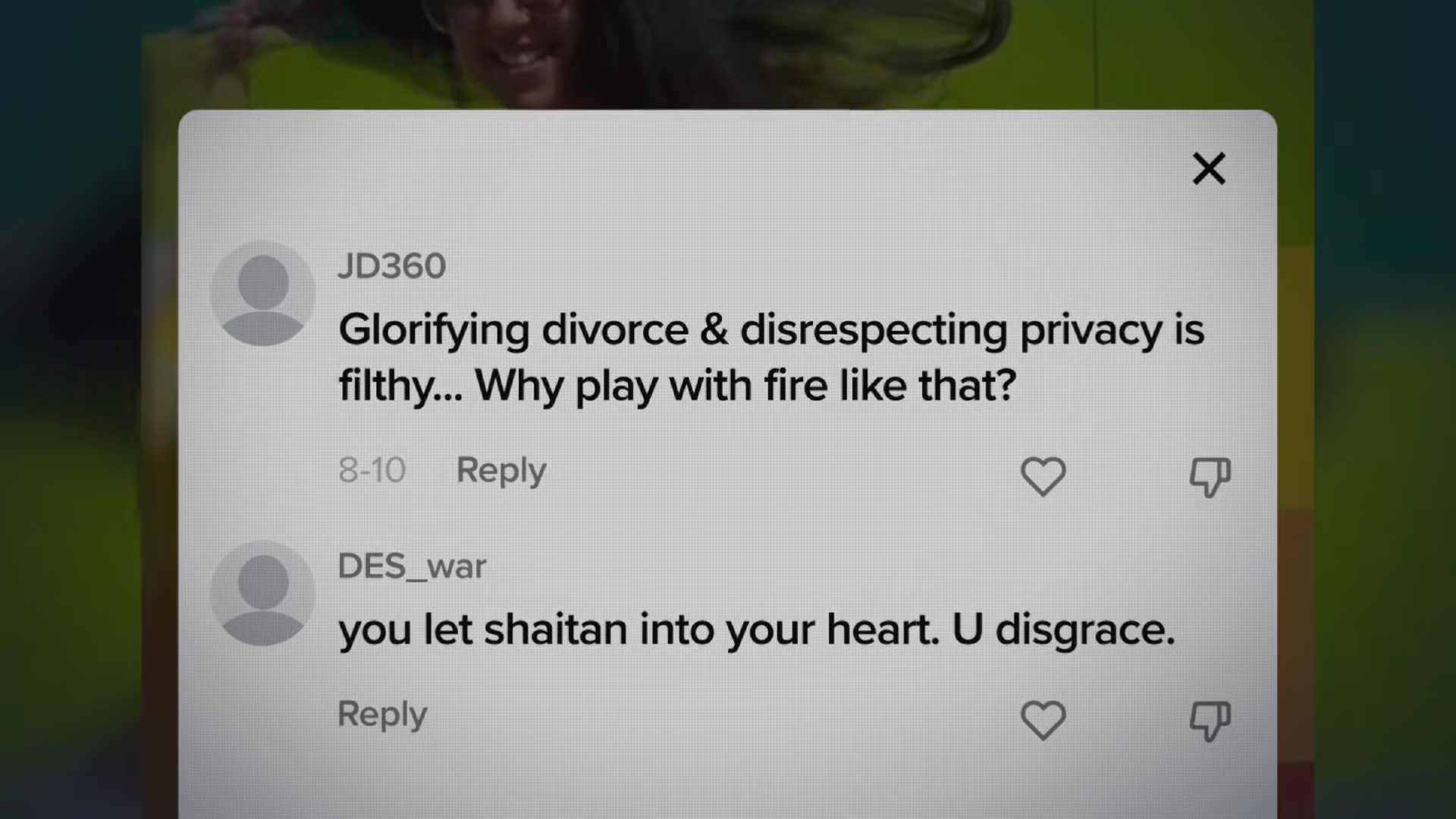The height and width of the screenshot is (819, 1456).
Task: Close the comments panel with the X
Action: pos(1209,168)
